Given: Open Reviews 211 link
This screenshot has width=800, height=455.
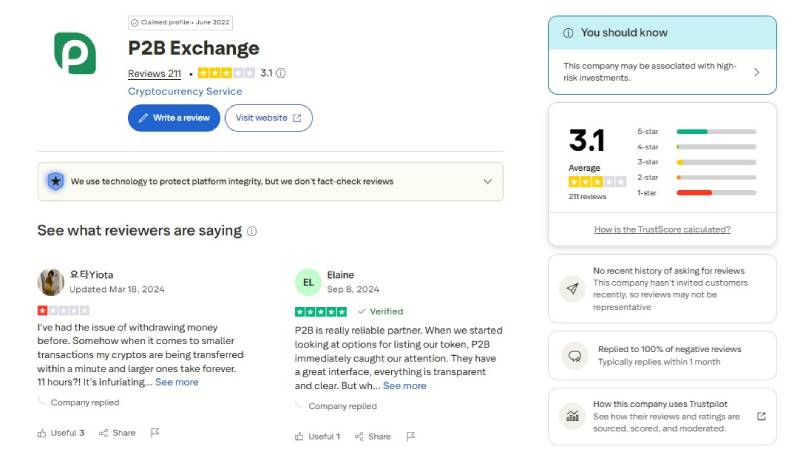Looking at the screenshot, I should pos(155,73).
